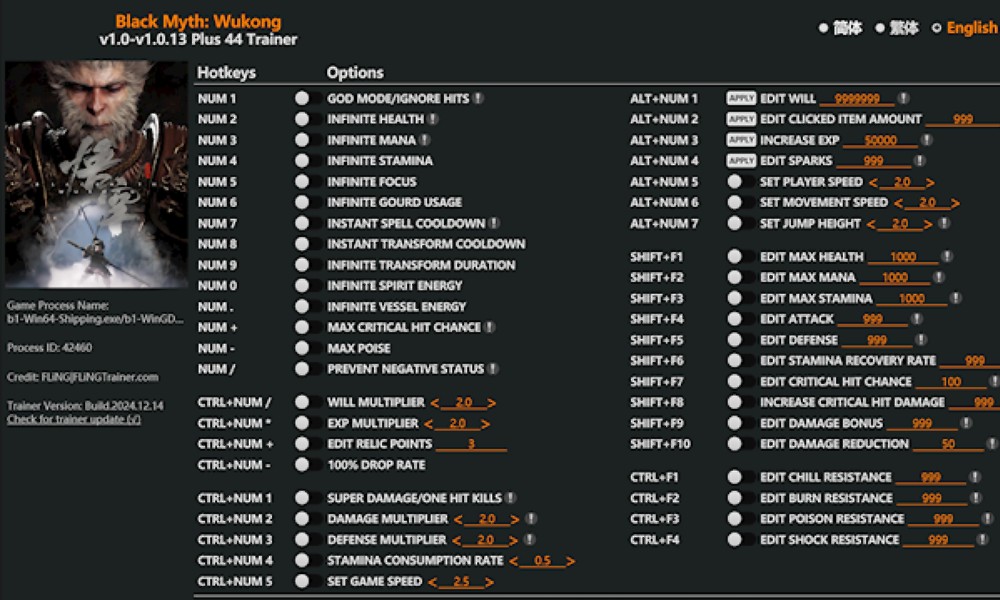Turn on Infinite Gourd Usage
The height and width of the screenshot is (600, 1000).
point(302,203)
